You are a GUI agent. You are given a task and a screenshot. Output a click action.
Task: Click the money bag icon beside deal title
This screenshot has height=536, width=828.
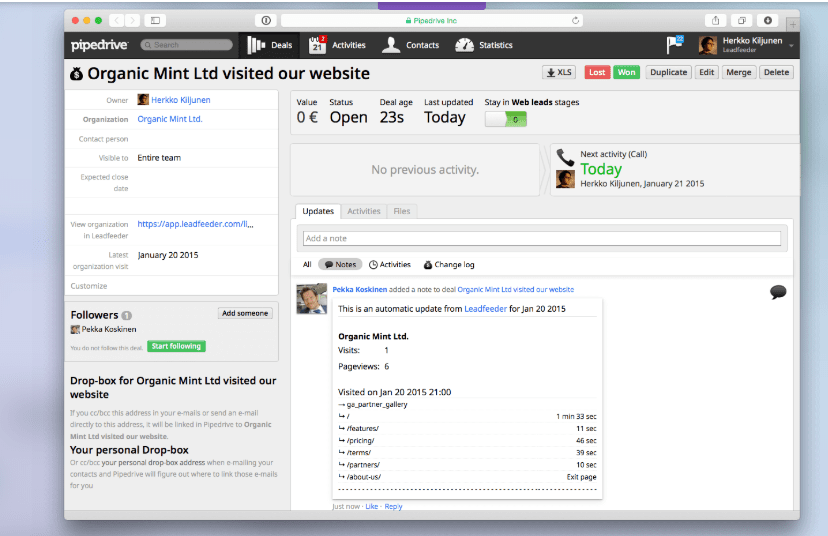(x=77, y=74)
